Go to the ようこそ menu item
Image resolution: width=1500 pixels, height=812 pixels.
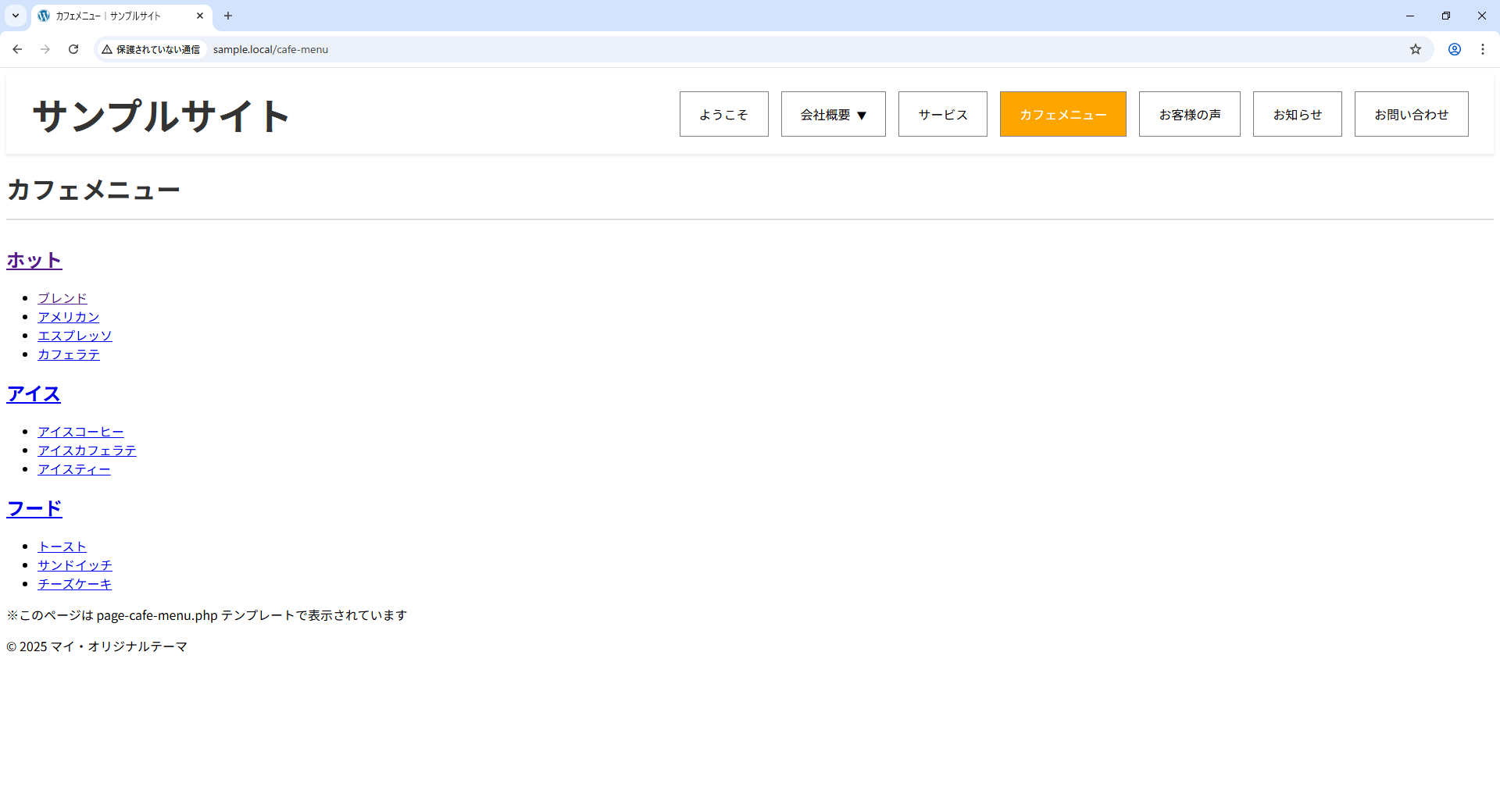click(x=724, y=114)
